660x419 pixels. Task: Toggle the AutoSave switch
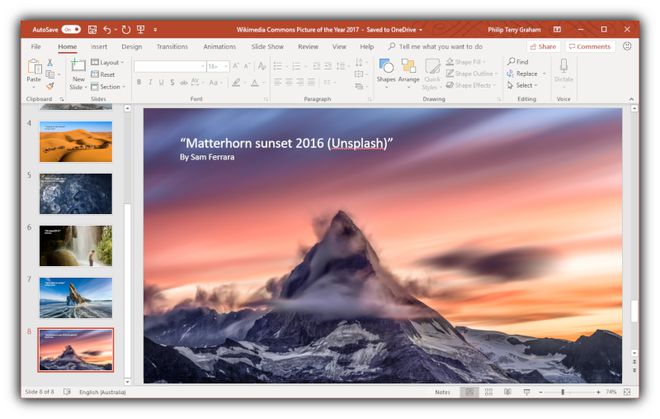click(x=71, y=29)
